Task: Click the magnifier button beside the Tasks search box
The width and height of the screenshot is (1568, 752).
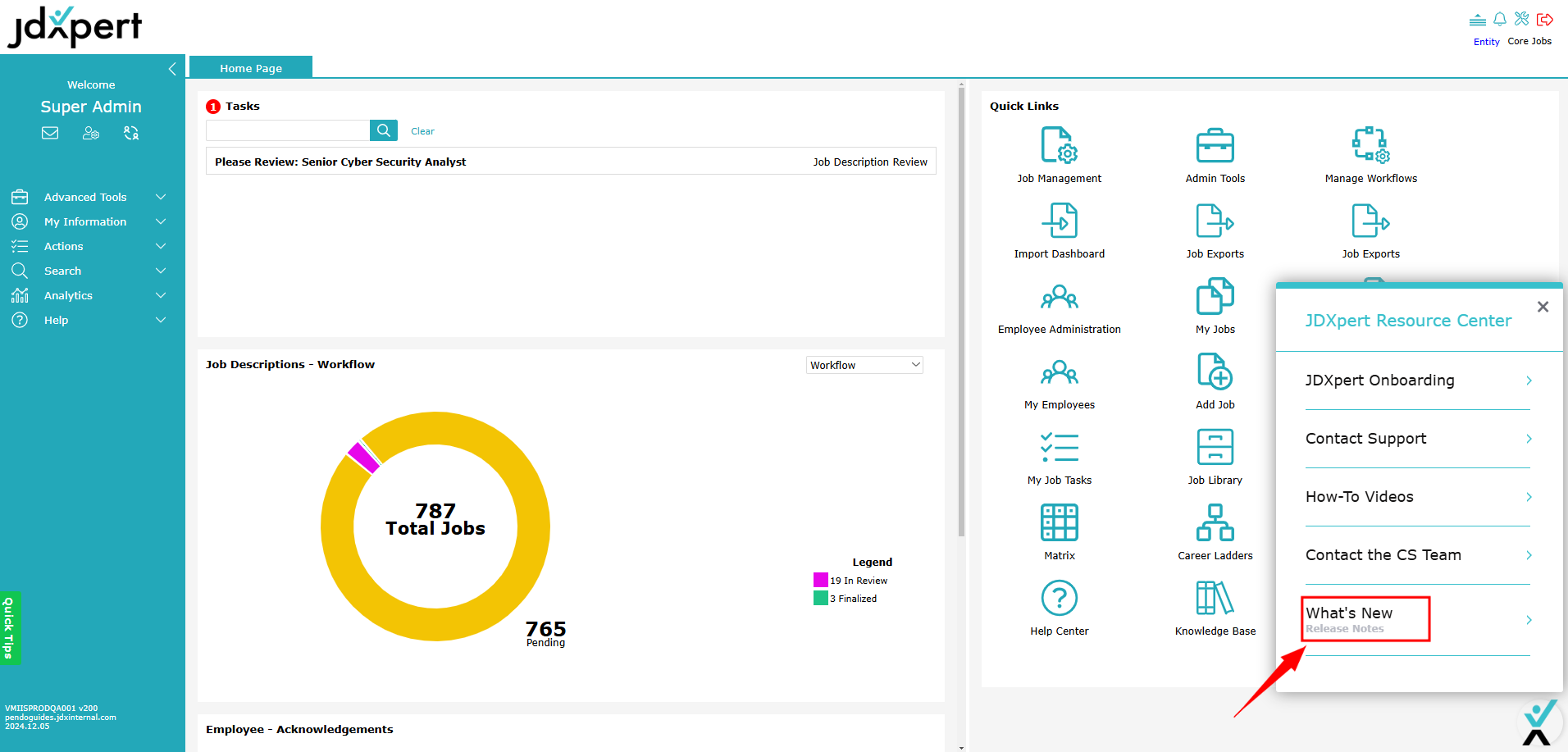Action: (x=384, y=130)
